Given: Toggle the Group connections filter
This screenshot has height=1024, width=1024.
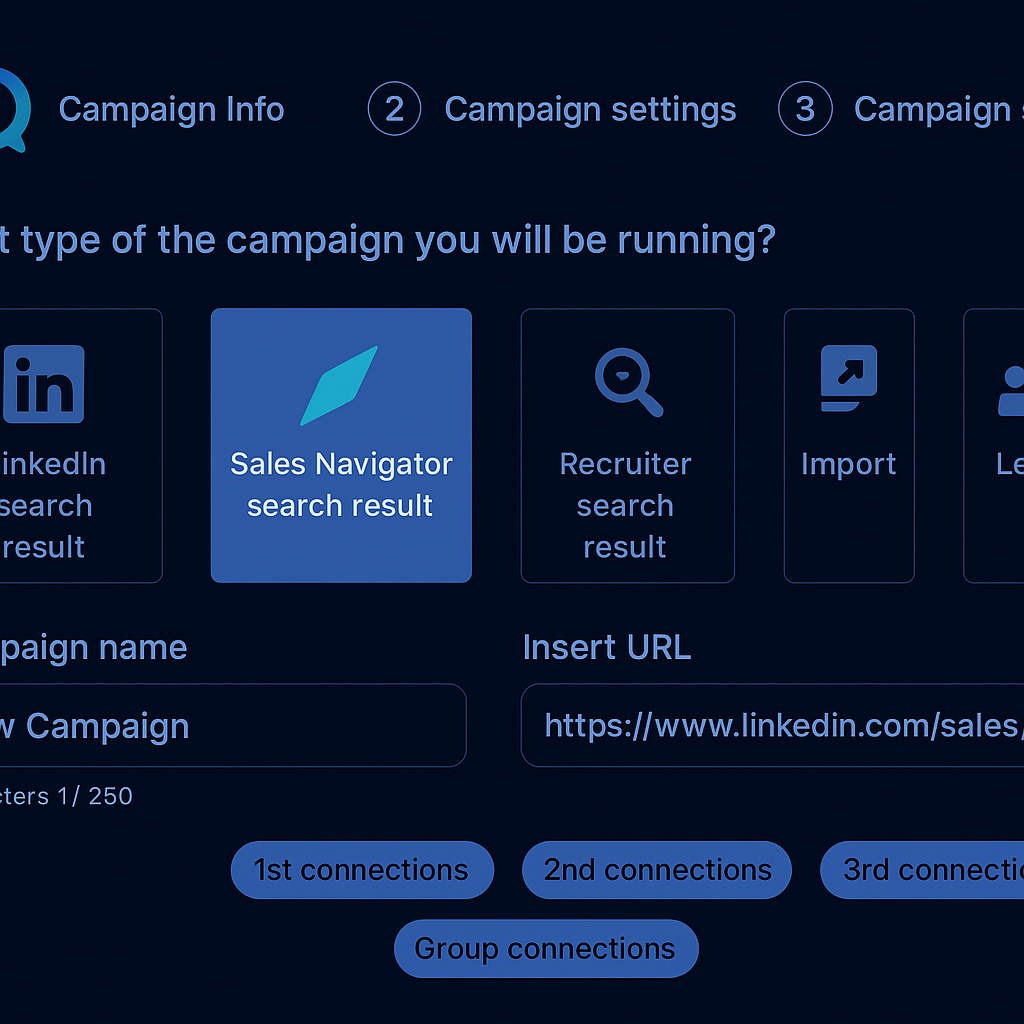Looking at the screenshot, I should (545, 948).
